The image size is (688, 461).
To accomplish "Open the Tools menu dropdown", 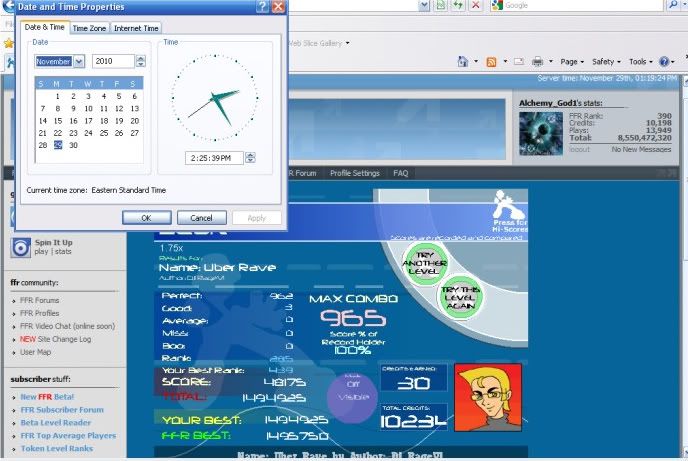I will click(642, 62).
